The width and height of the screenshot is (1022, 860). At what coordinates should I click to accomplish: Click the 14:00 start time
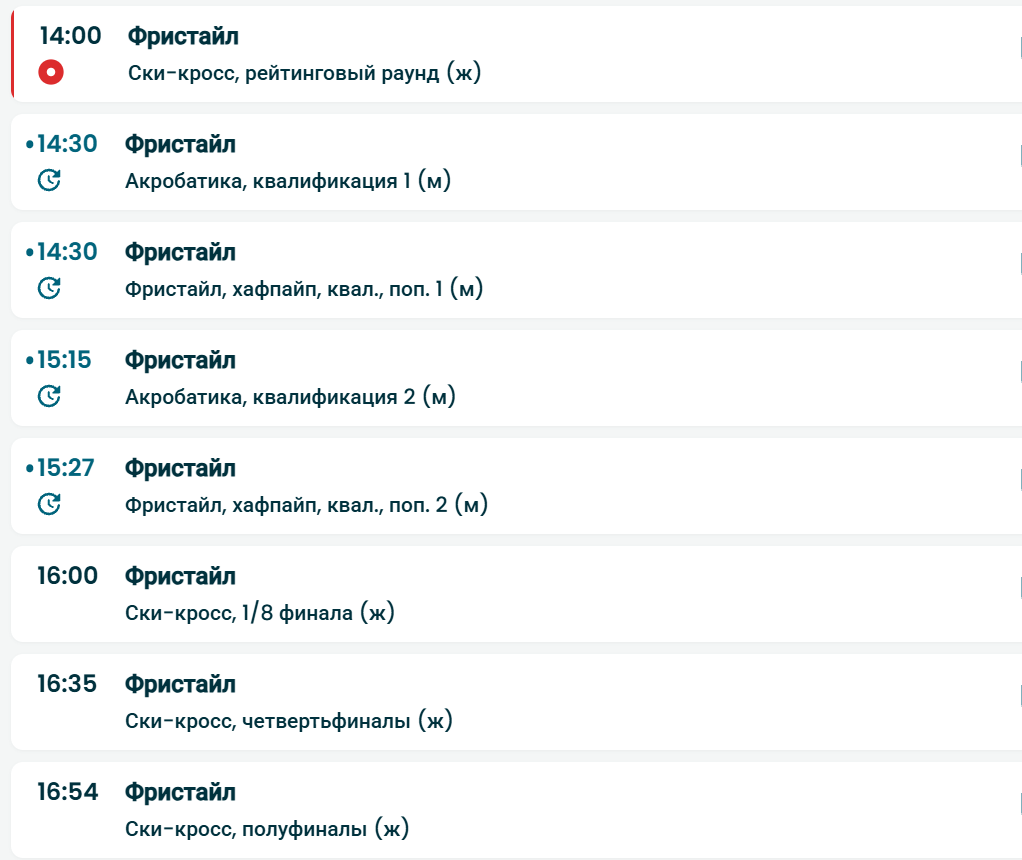point(70,36)
